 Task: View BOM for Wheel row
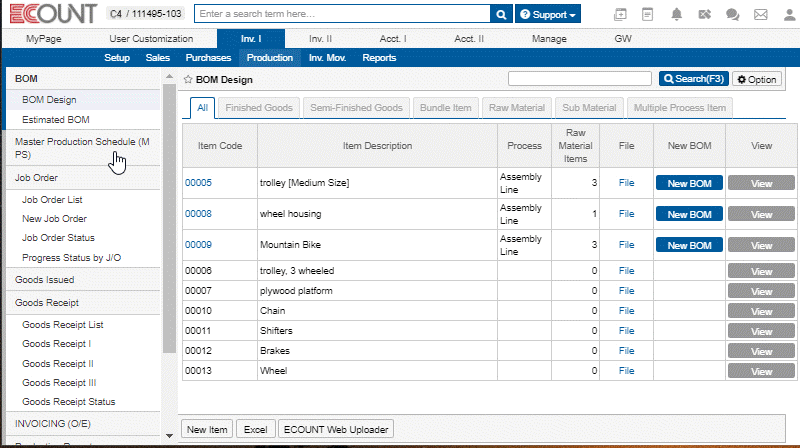[761, 371]
